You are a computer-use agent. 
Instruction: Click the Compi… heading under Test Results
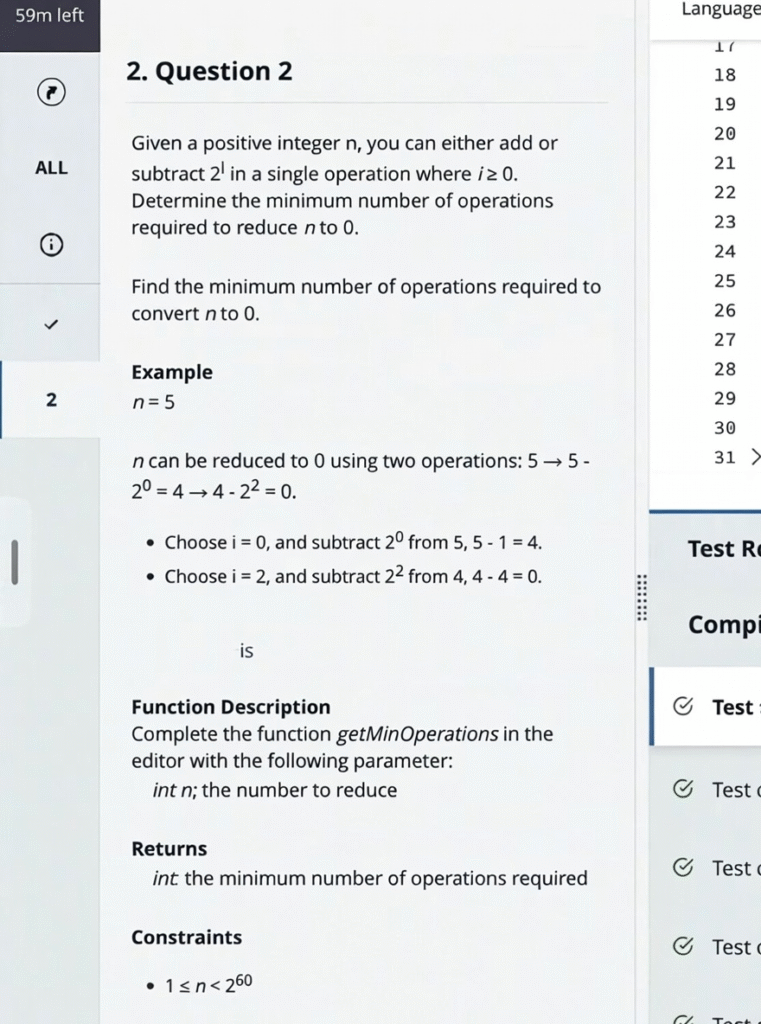point(724,625)
